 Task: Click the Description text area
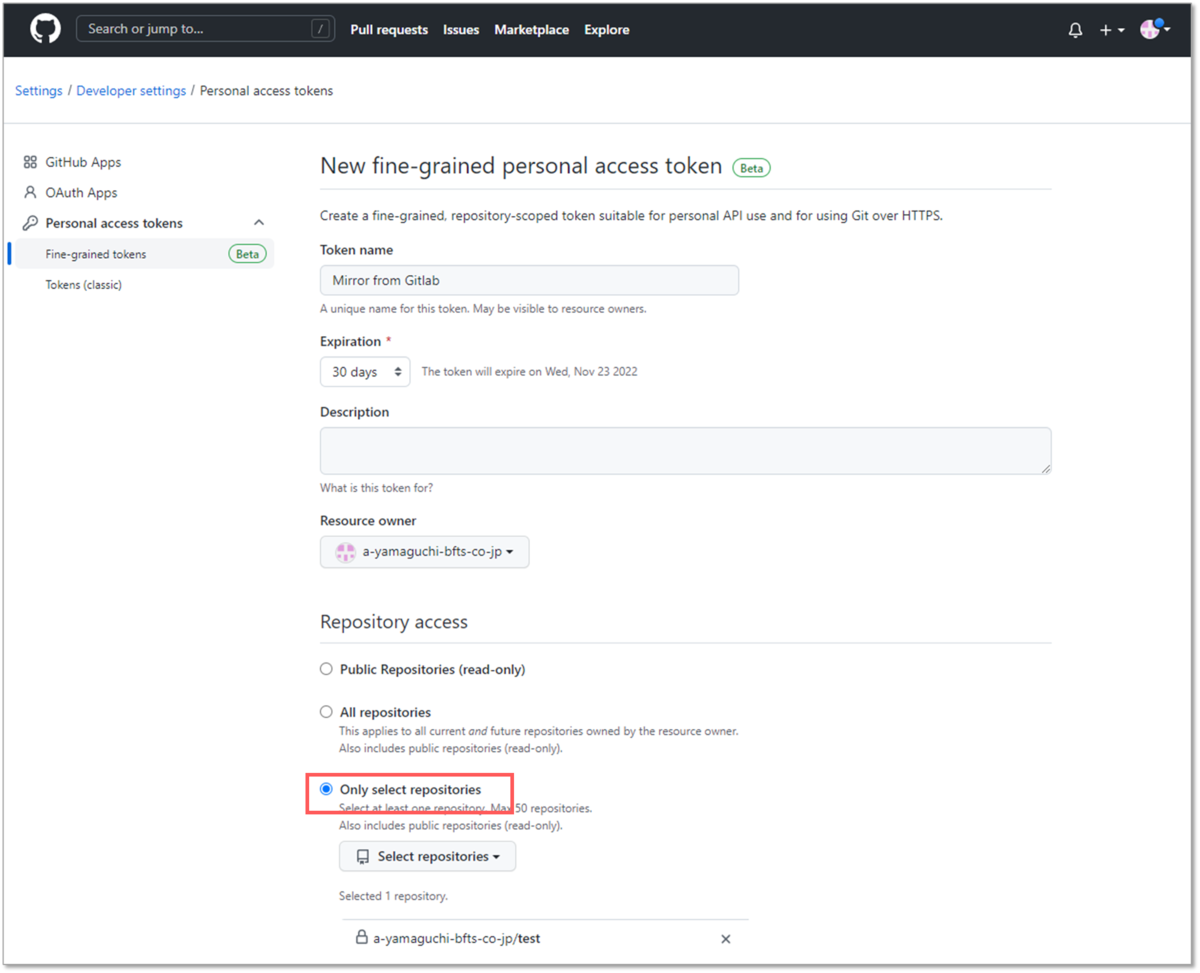[685, 451]
